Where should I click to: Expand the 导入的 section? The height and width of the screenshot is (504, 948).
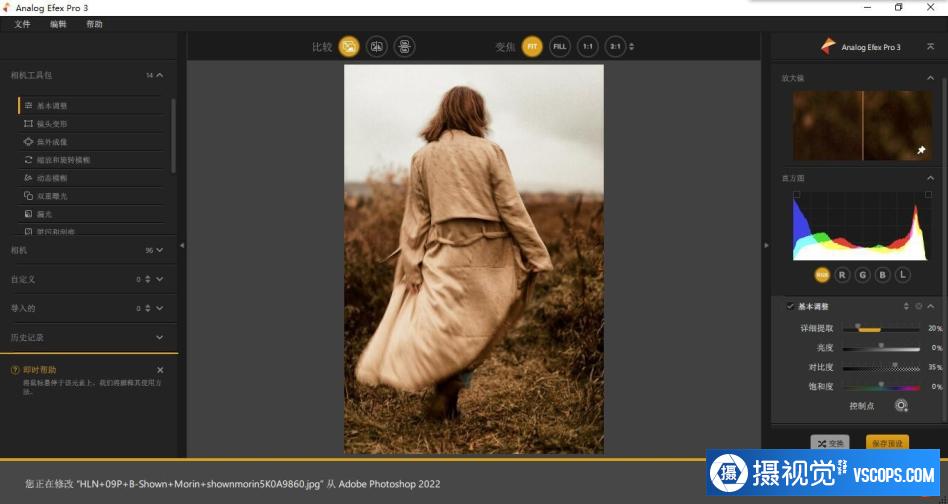coord(160,308)
